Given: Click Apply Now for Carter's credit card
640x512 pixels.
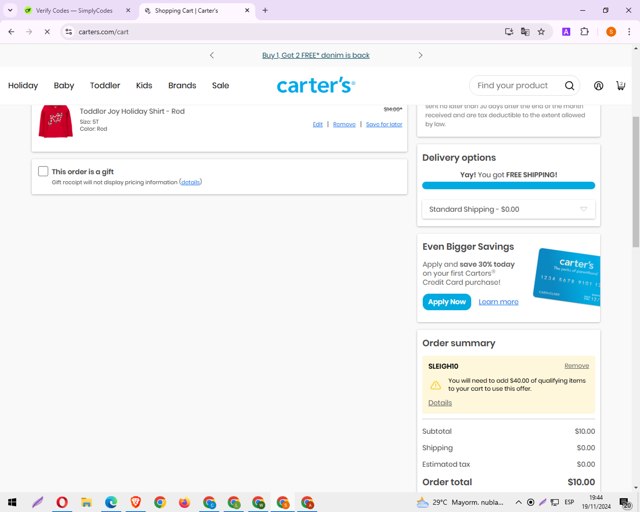Looking at the screenshot, I should point(447,302).
